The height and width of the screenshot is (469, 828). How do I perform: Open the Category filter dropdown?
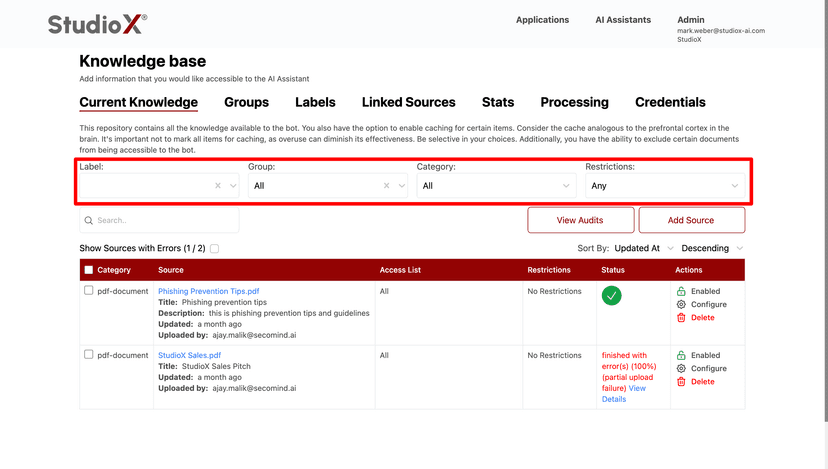(x=496, y=185)
